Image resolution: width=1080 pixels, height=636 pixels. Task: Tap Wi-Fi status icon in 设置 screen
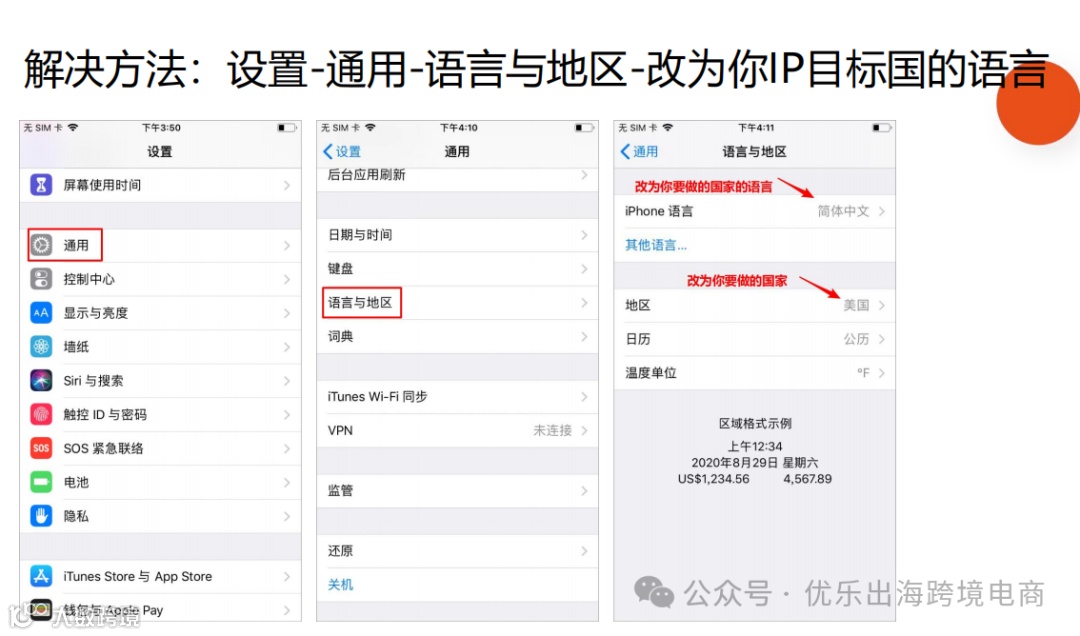tap(73, 127)
